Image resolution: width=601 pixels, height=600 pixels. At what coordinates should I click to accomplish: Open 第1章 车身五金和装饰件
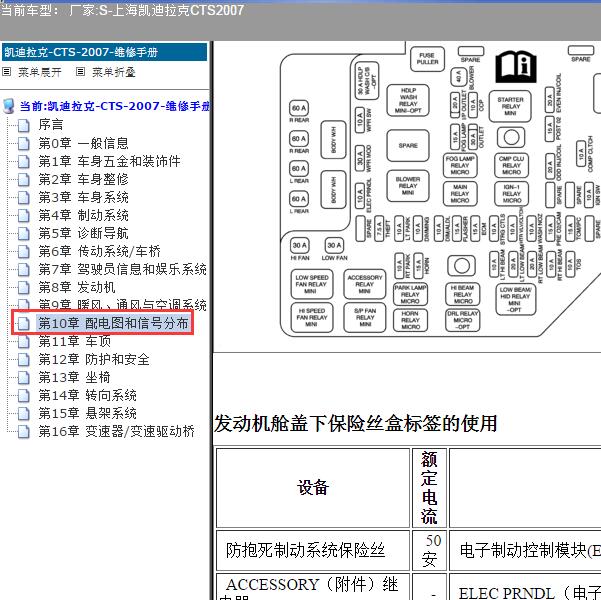[x=109, y=161]
